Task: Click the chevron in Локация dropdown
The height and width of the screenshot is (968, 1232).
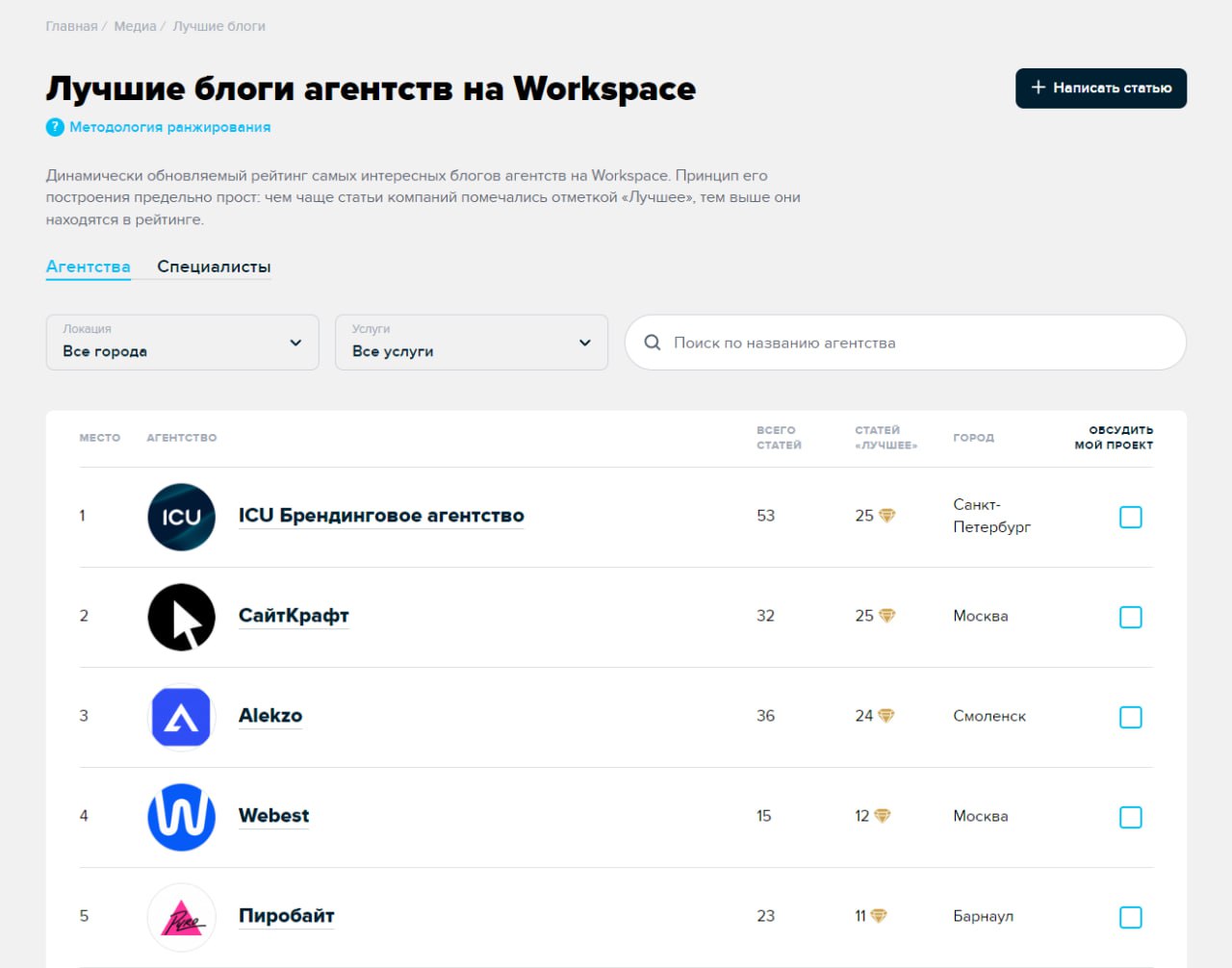Action: 295,343
